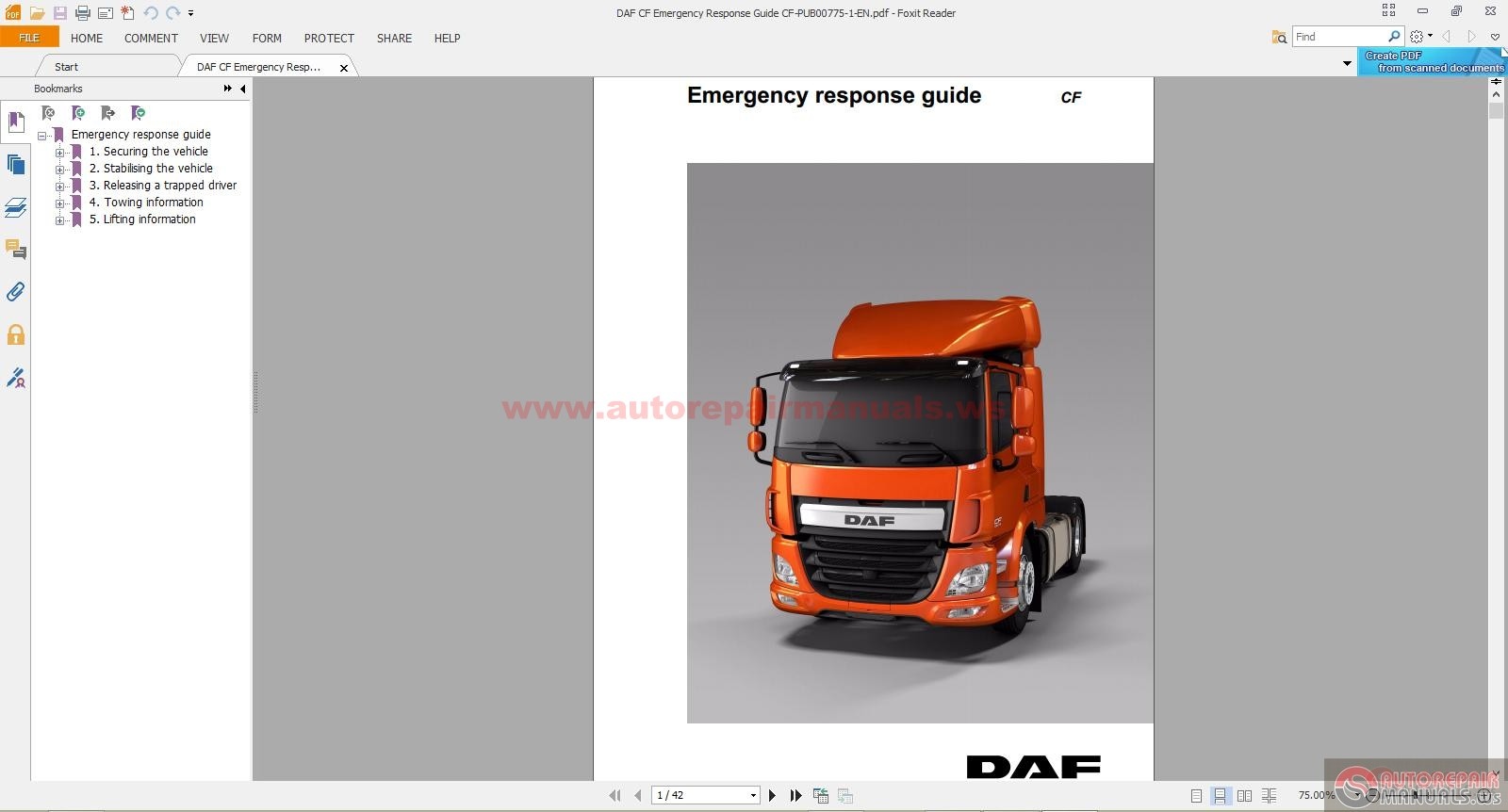Open the Security padlock sidebar icon
The height and width of the screenshot is (812, 1508).
16,334
